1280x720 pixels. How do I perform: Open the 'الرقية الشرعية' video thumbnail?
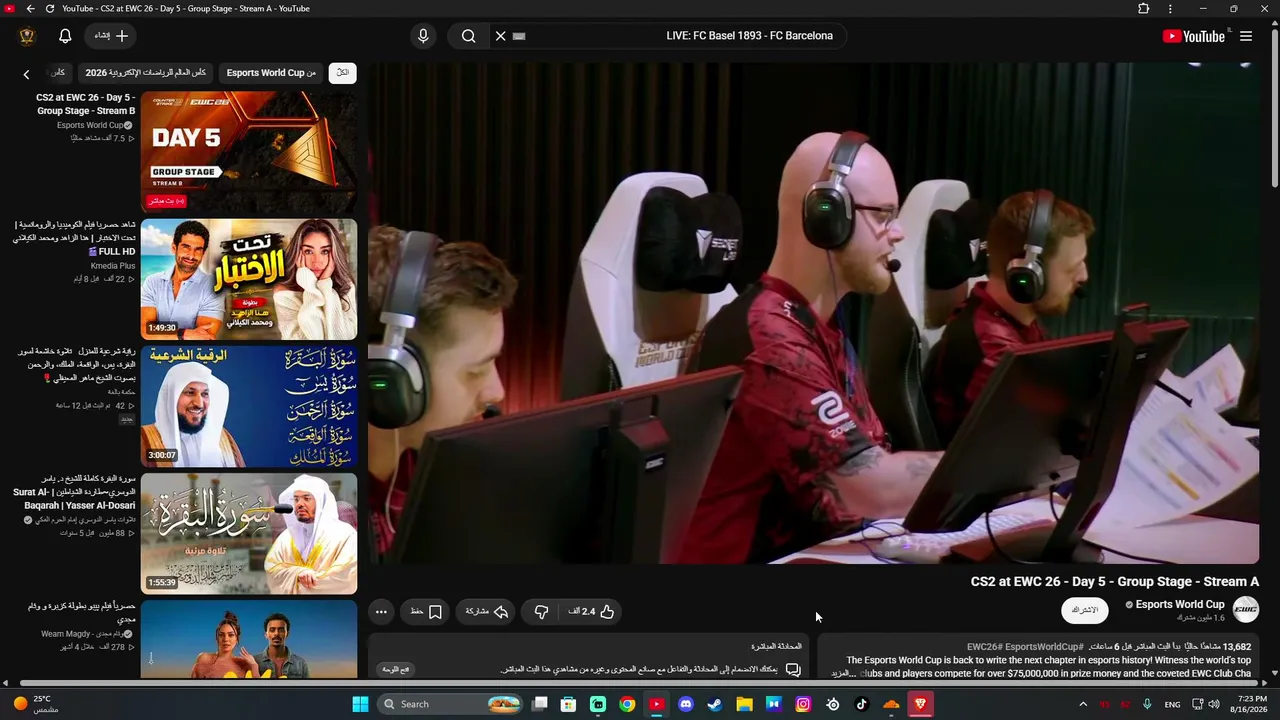249,407
